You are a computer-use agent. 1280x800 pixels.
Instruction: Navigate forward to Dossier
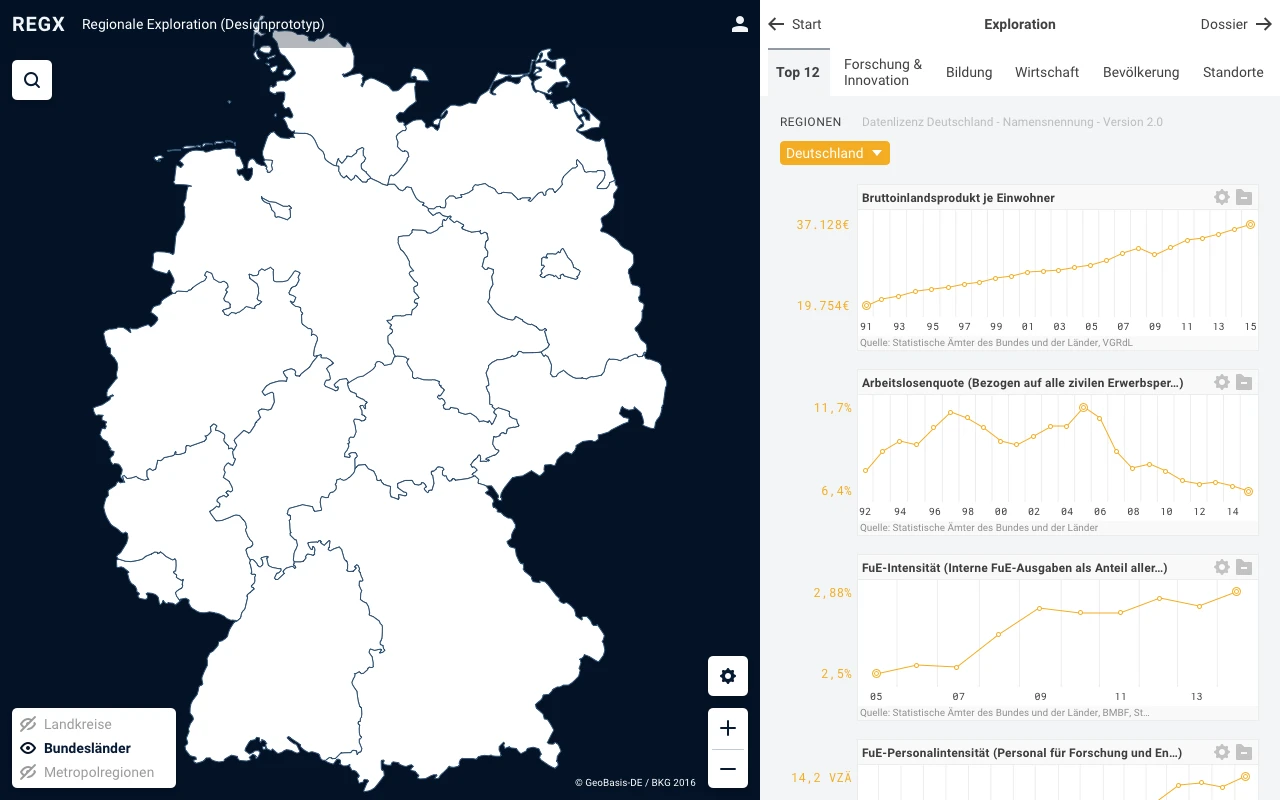point(1236,24)
